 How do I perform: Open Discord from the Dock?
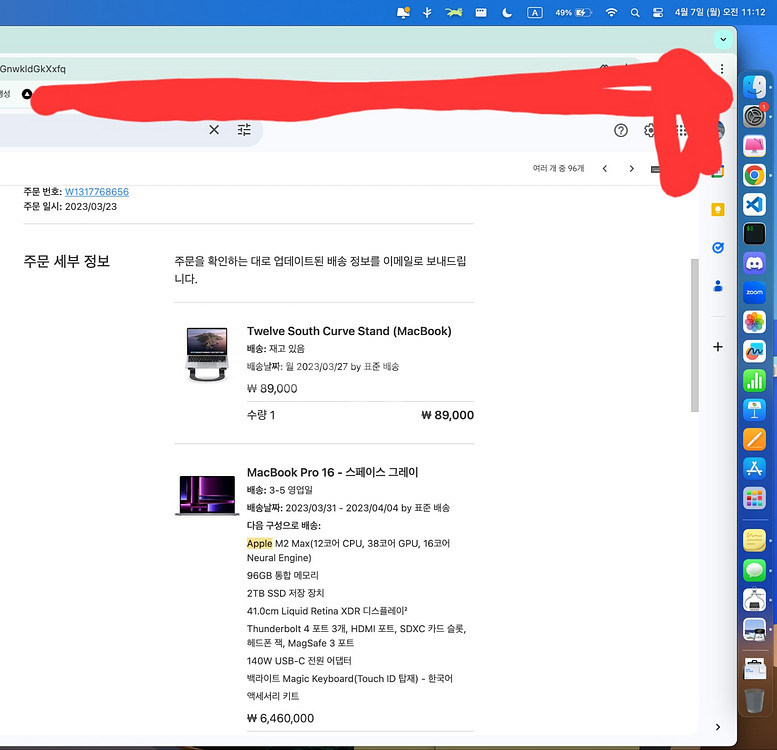click(x=754, y=263)
